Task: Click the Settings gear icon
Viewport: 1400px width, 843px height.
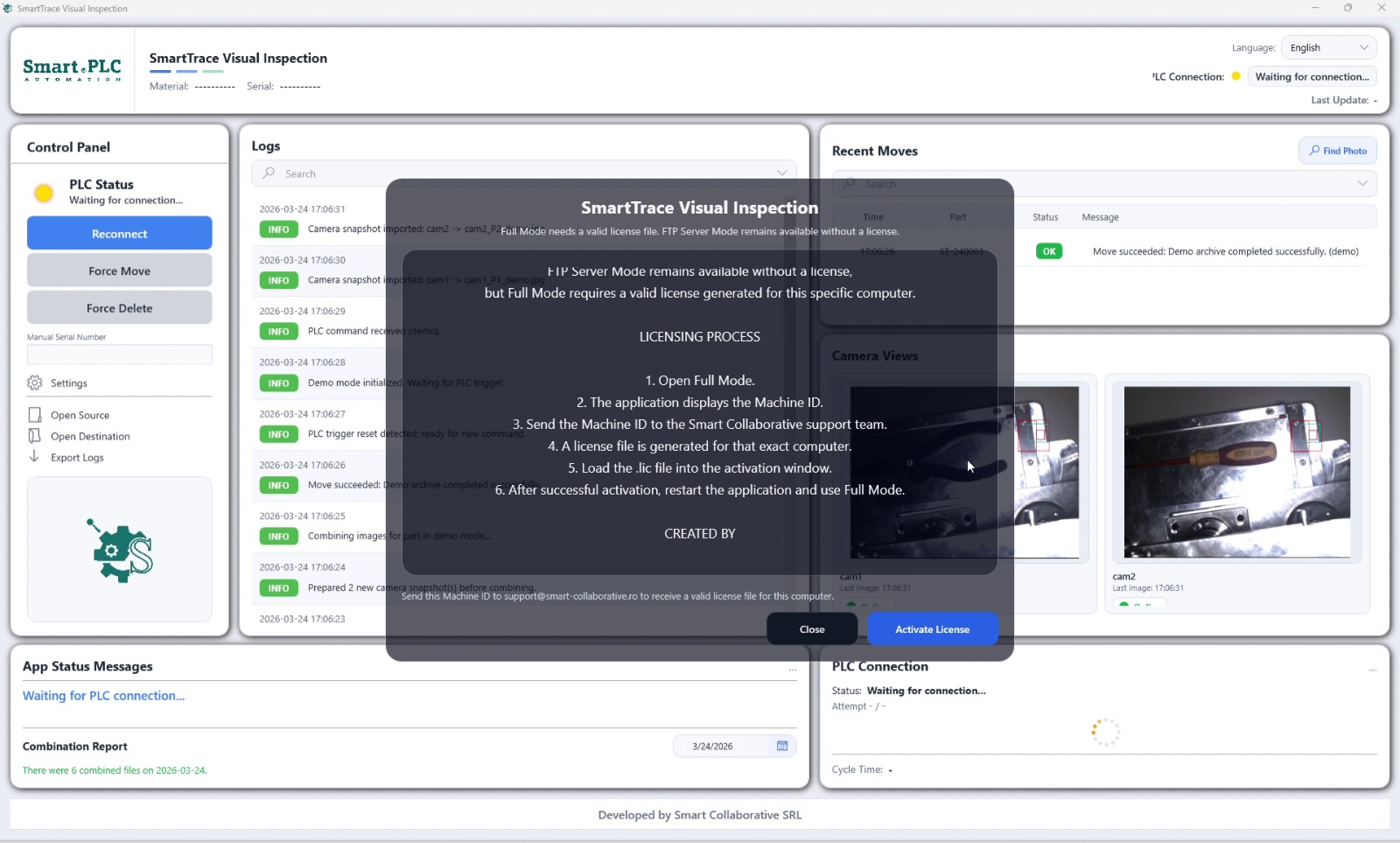Action: 35,383
